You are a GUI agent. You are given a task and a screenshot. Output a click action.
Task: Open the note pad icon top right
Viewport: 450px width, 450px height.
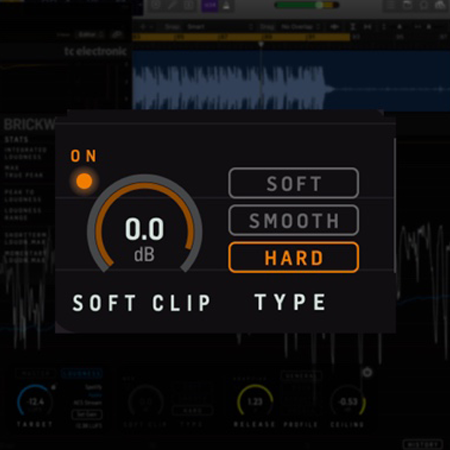(407, 5)
